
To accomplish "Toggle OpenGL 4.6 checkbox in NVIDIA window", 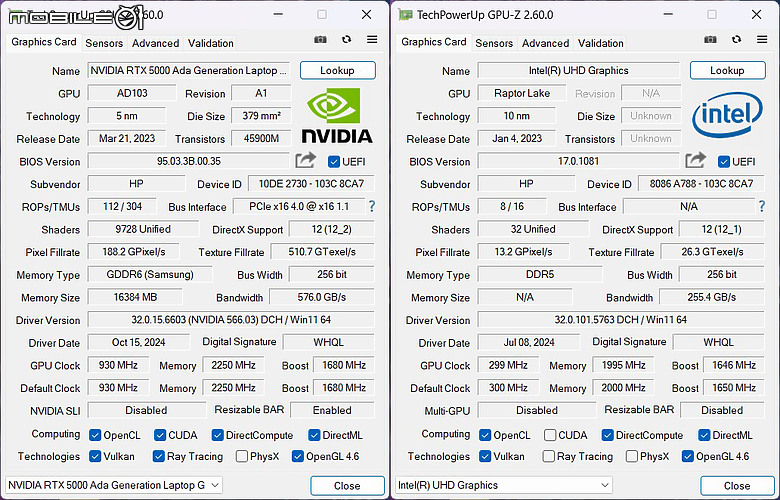I will [297, 456].
